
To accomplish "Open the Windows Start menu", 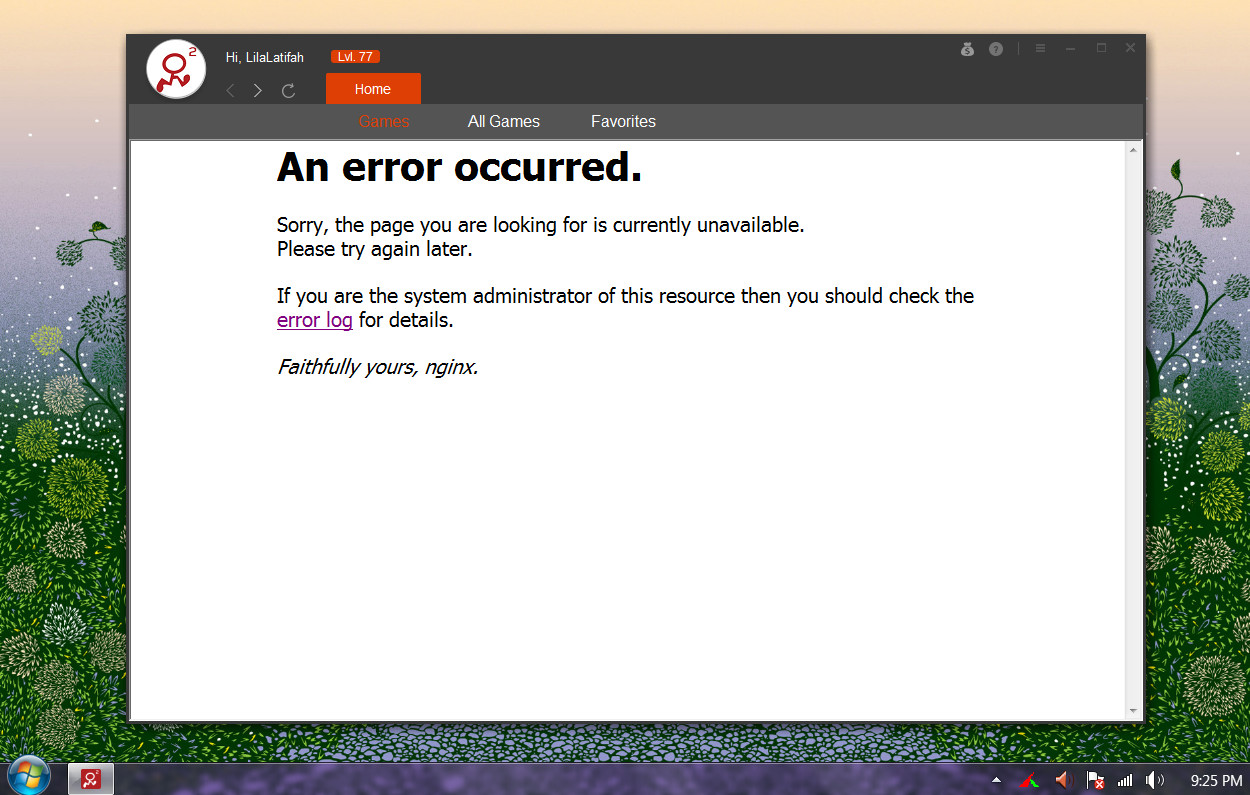I will [x=29, y=777].
